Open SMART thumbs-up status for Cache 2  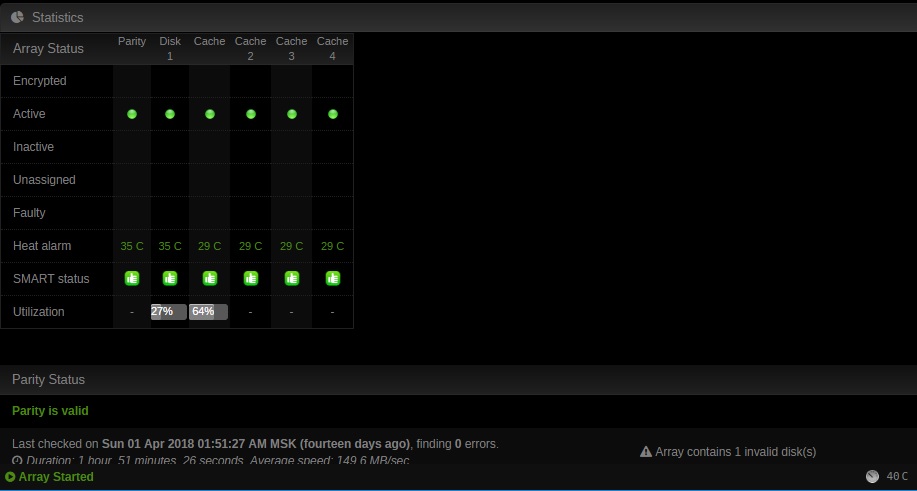tap(250, 279)
